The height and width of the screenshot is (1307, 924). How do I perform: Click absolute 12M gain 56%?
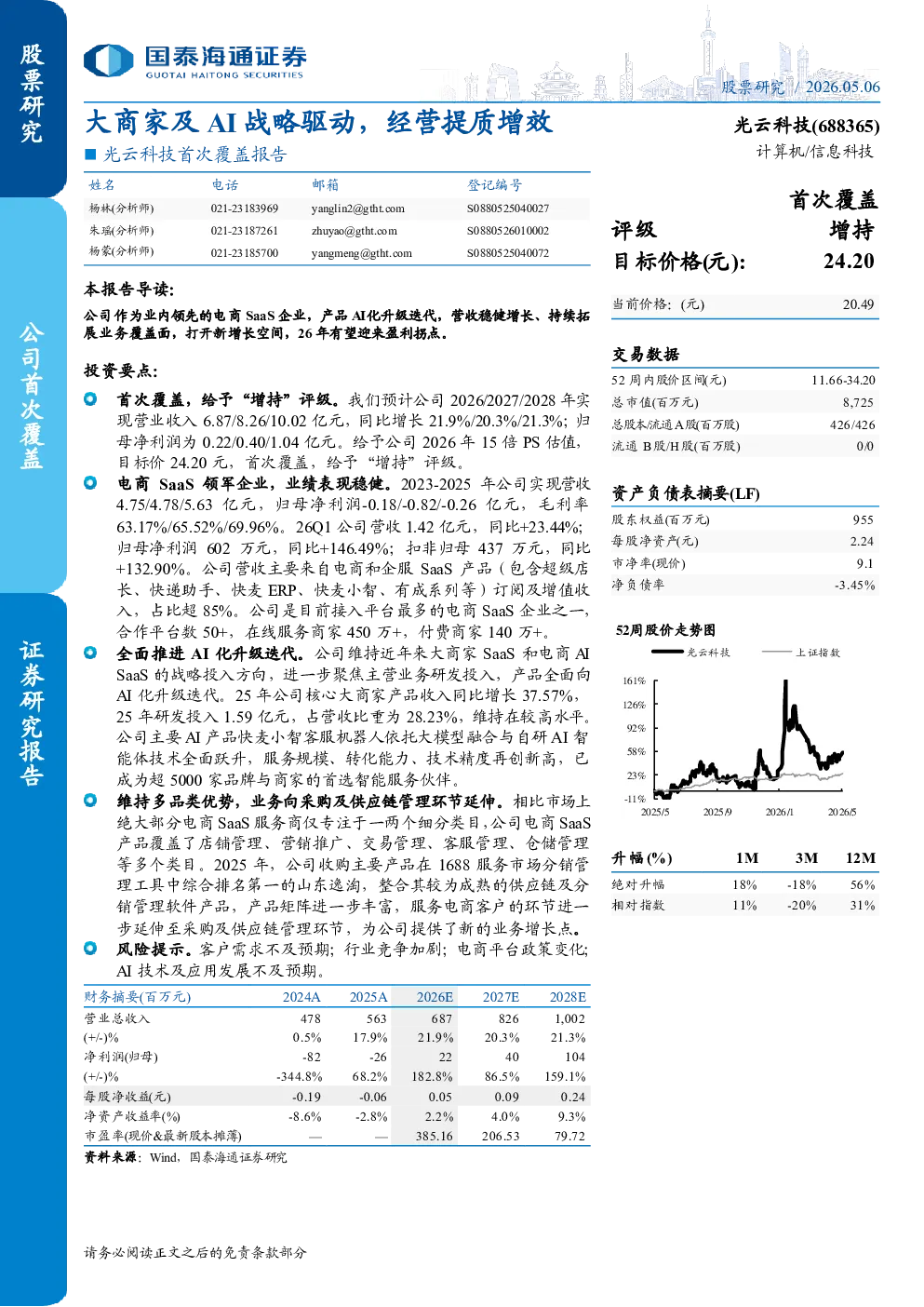(863, 884)
